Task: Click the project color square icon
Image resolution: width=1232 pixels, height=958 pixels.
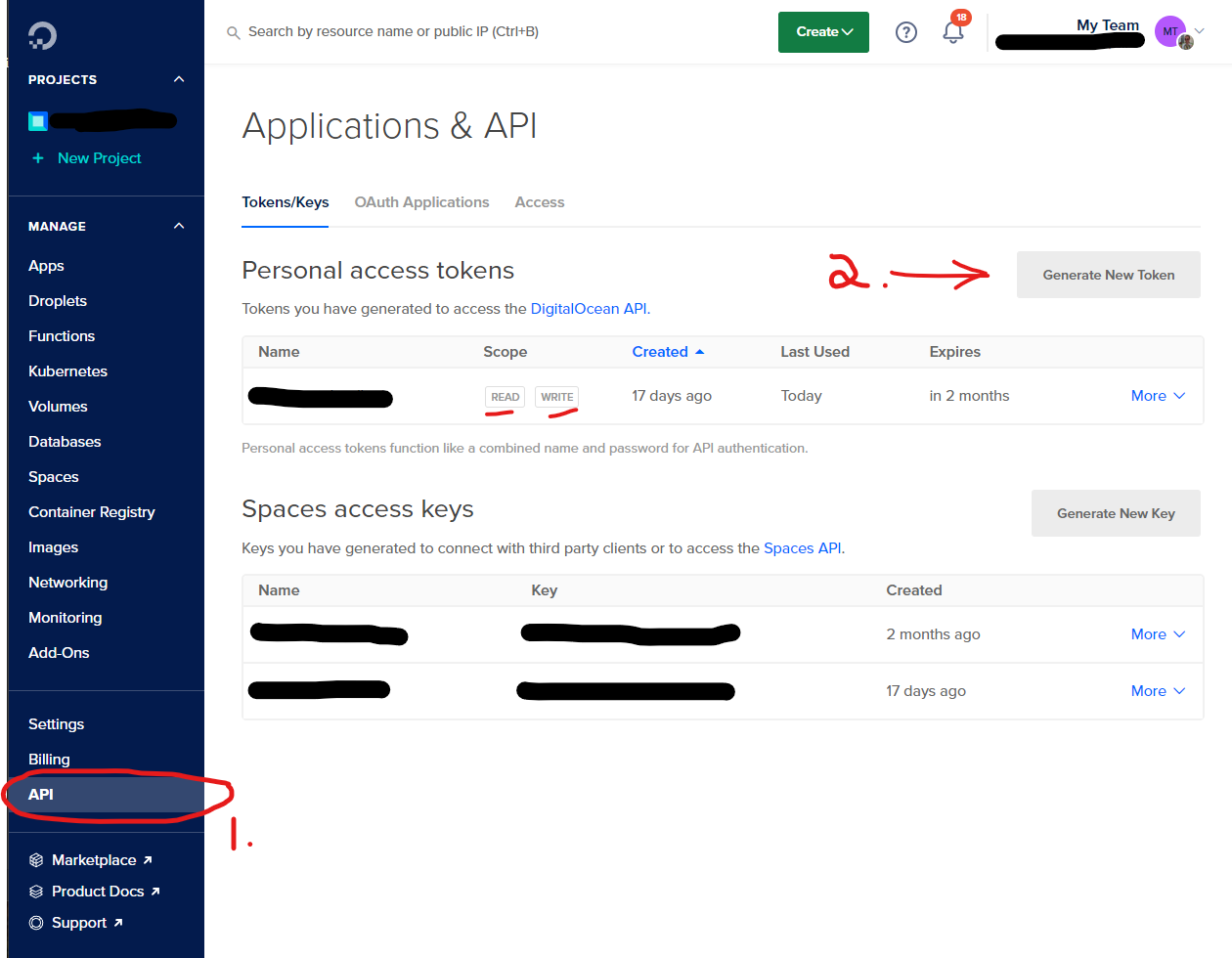Action: click(38, 121)
